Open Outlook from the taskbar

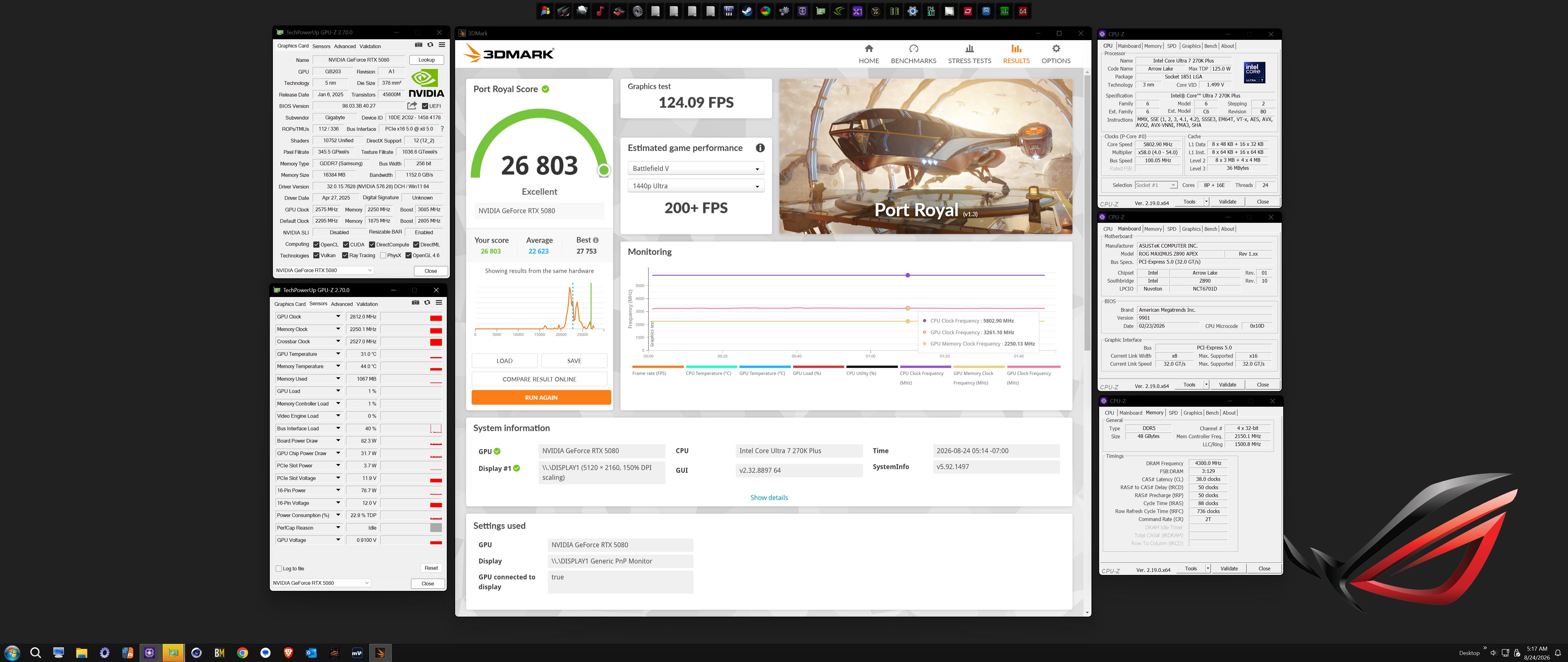pyautogui.click(x=311, y=653)
